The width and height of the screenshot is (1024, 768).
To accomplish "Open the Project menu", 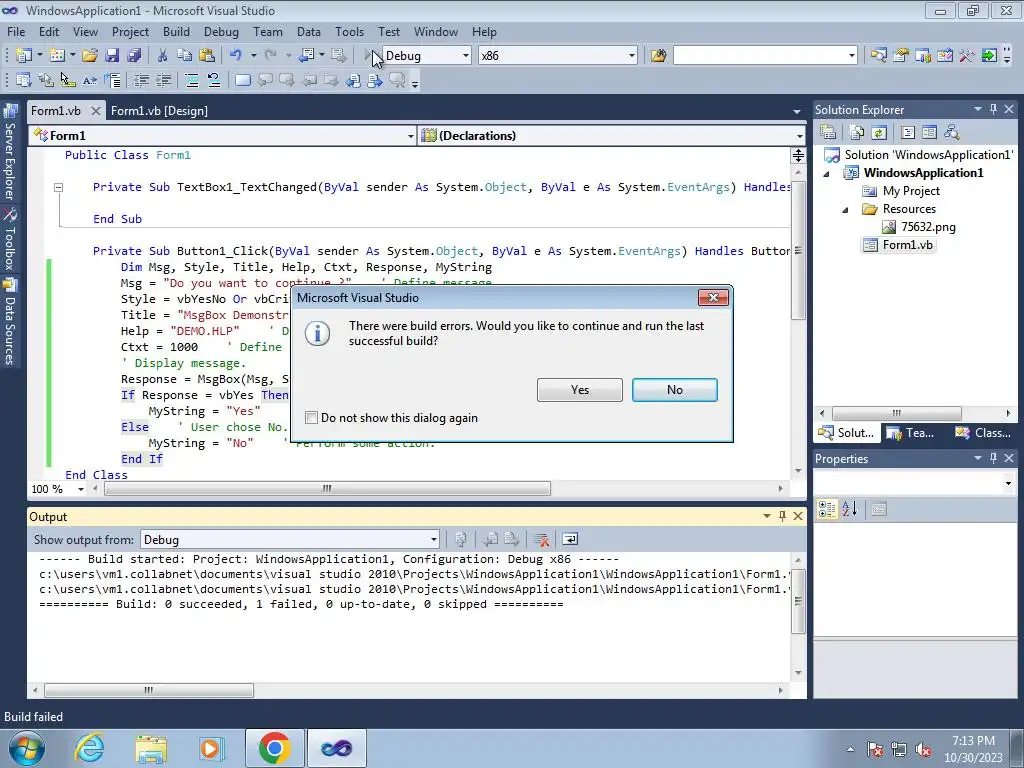I will pyautogui.click(x=130, y=31).
